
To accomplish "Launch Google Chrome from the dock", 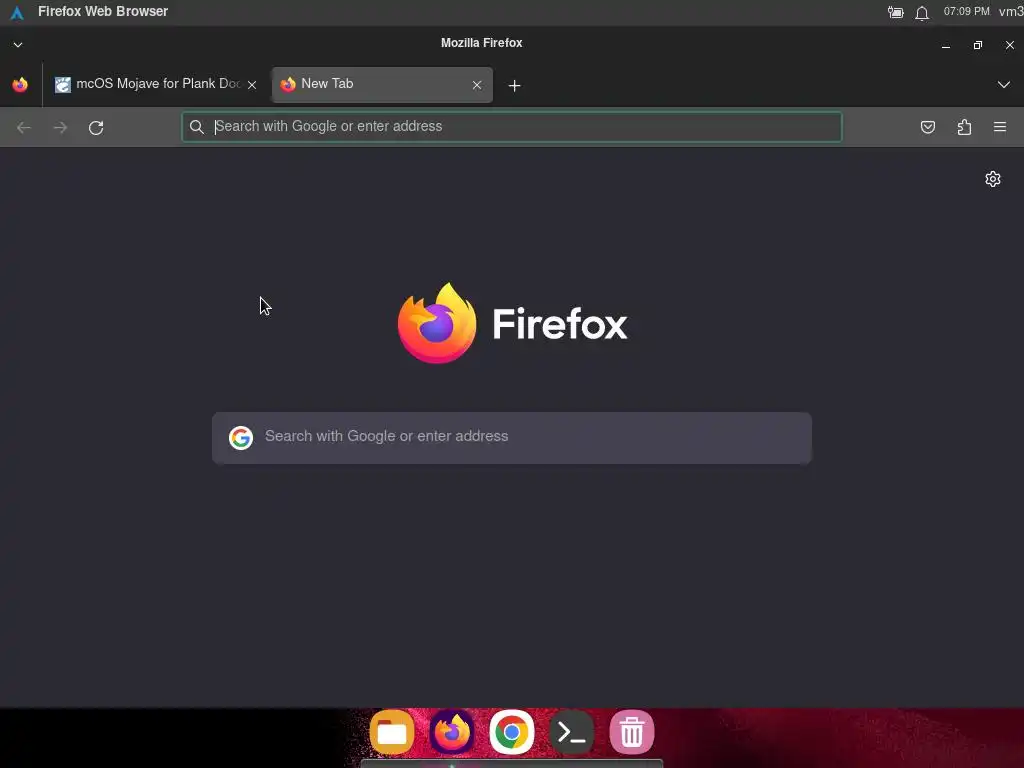I will click(x=512, y=732).
